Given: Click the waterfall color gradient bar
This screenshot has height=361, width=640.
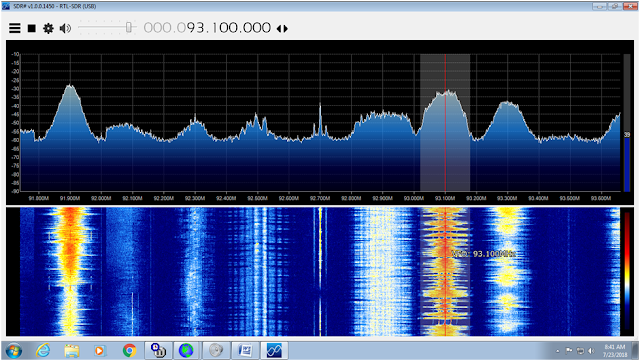Looking at the screenshot, I should [x=627, y=272].
